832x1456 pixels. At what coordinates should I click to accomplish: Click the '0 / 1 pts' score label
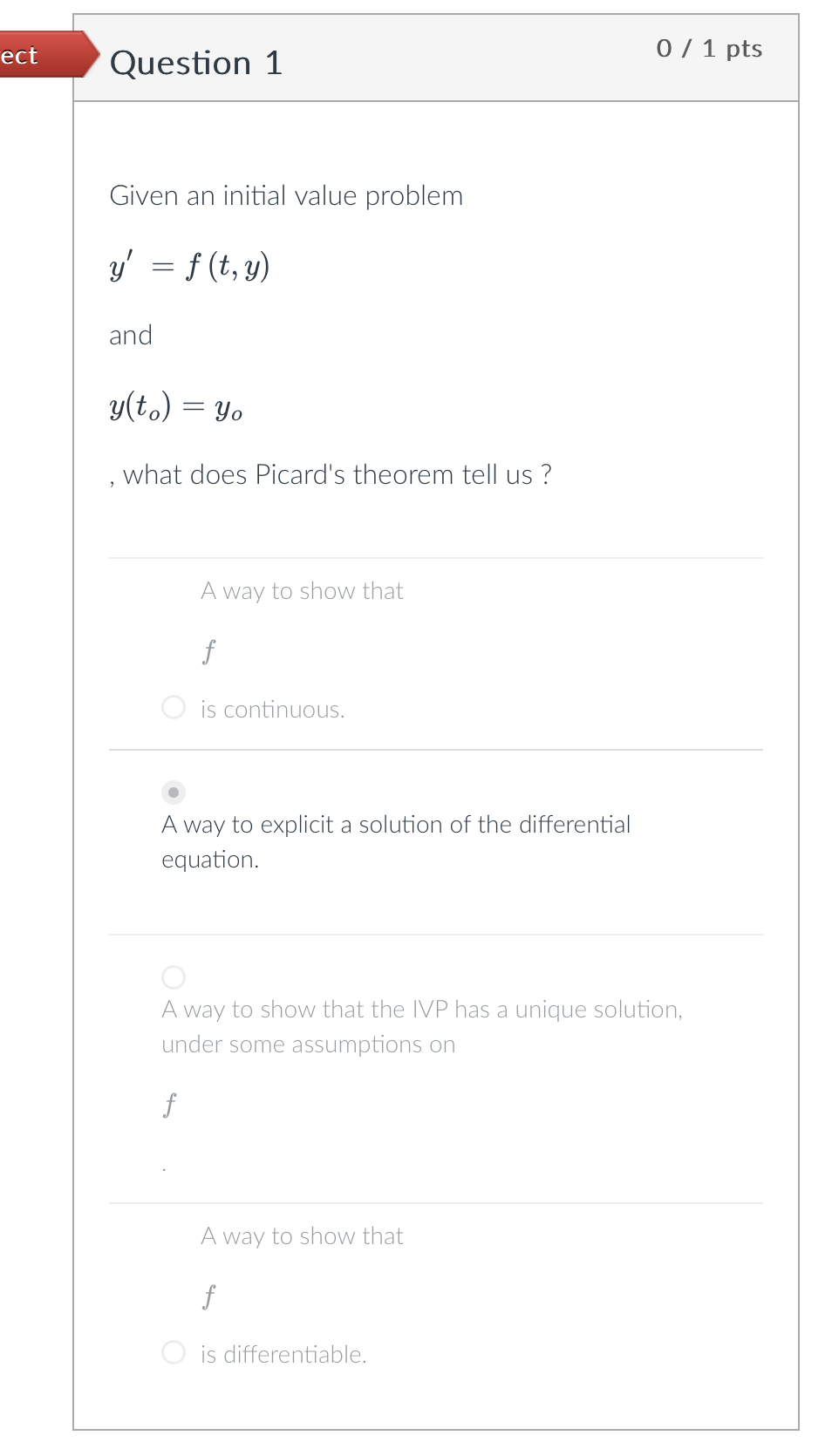point(708,49)
